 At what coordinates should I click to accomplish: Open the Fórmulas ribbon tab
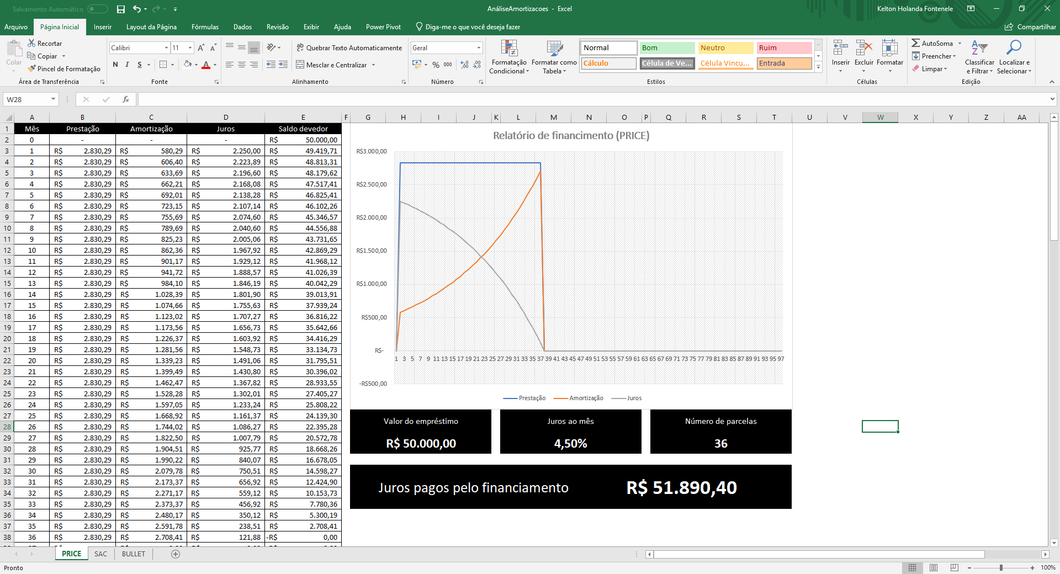pos(205,27)
